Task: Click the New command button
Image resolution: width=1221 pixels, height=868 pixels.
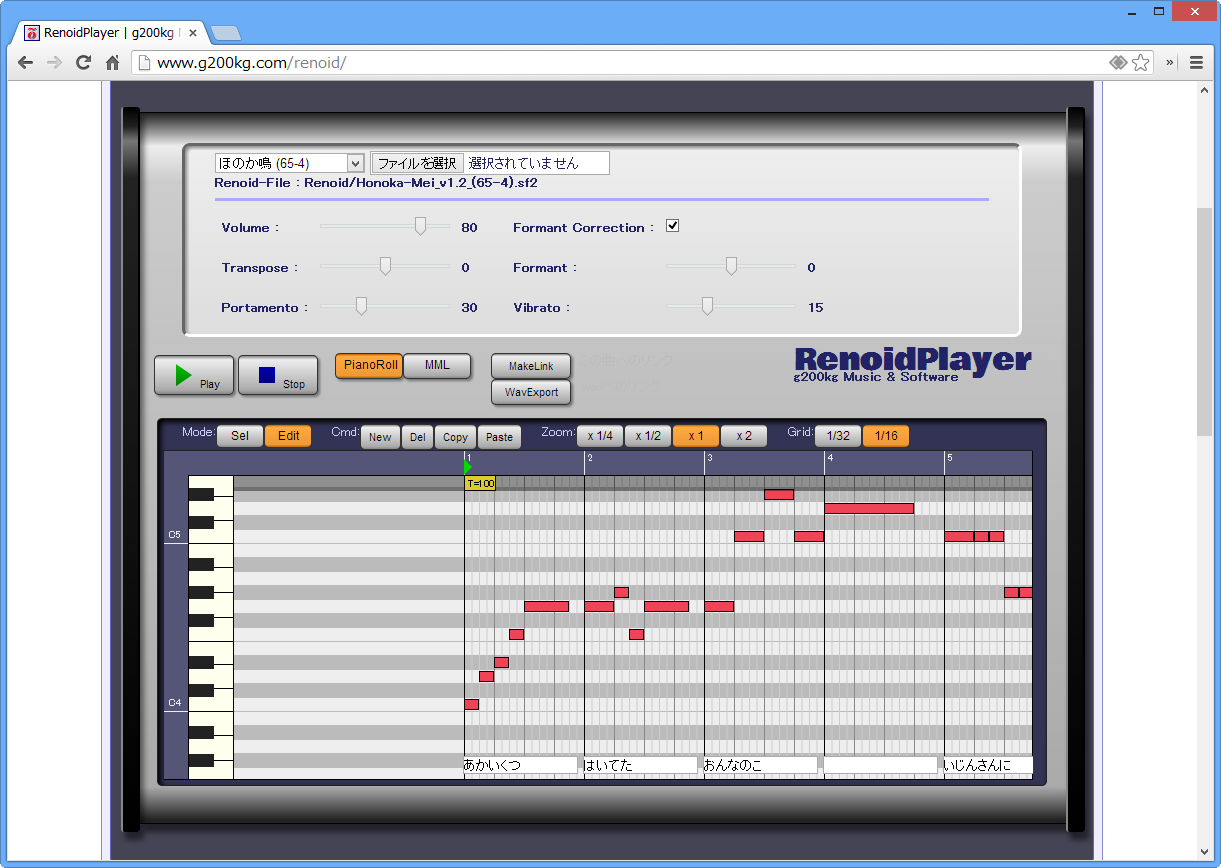Action: (x=380, y=436)
